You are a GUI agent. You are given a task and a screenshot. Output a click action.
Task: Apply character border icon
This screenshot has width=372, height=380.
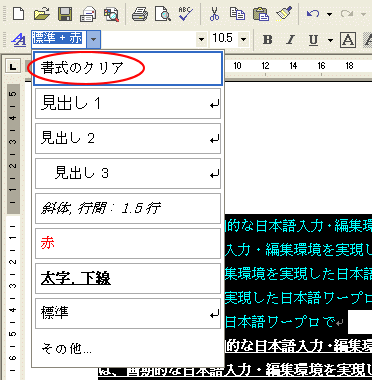[348, 40]
